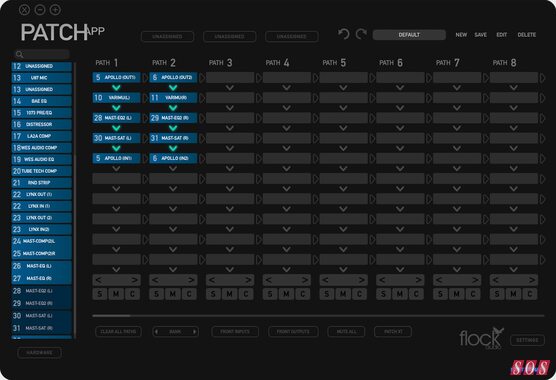Click grey chevron below 5 APOLLO (IN1)
The image size is (556, 380).
click(116, 169)
